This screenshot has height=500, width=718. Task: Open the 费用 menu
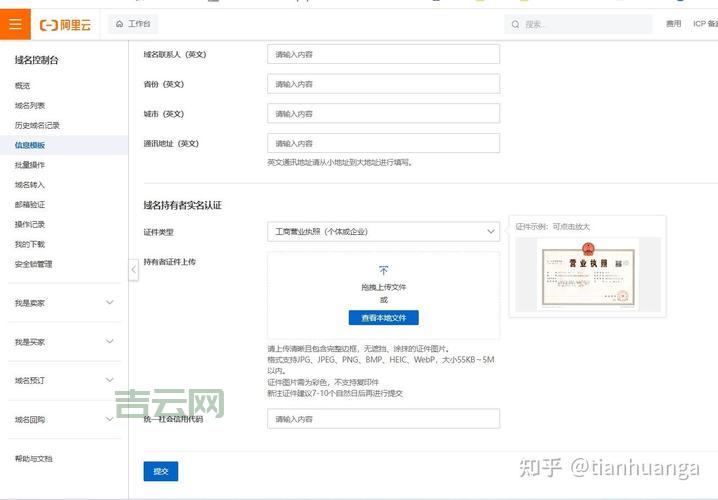[x=674, y=24]
